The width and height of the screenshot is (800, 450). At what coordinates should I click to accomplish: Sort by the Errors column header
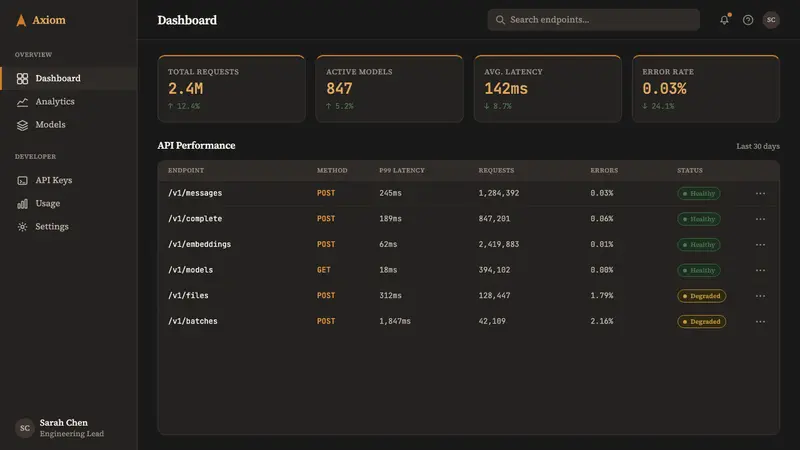(604, 170)
